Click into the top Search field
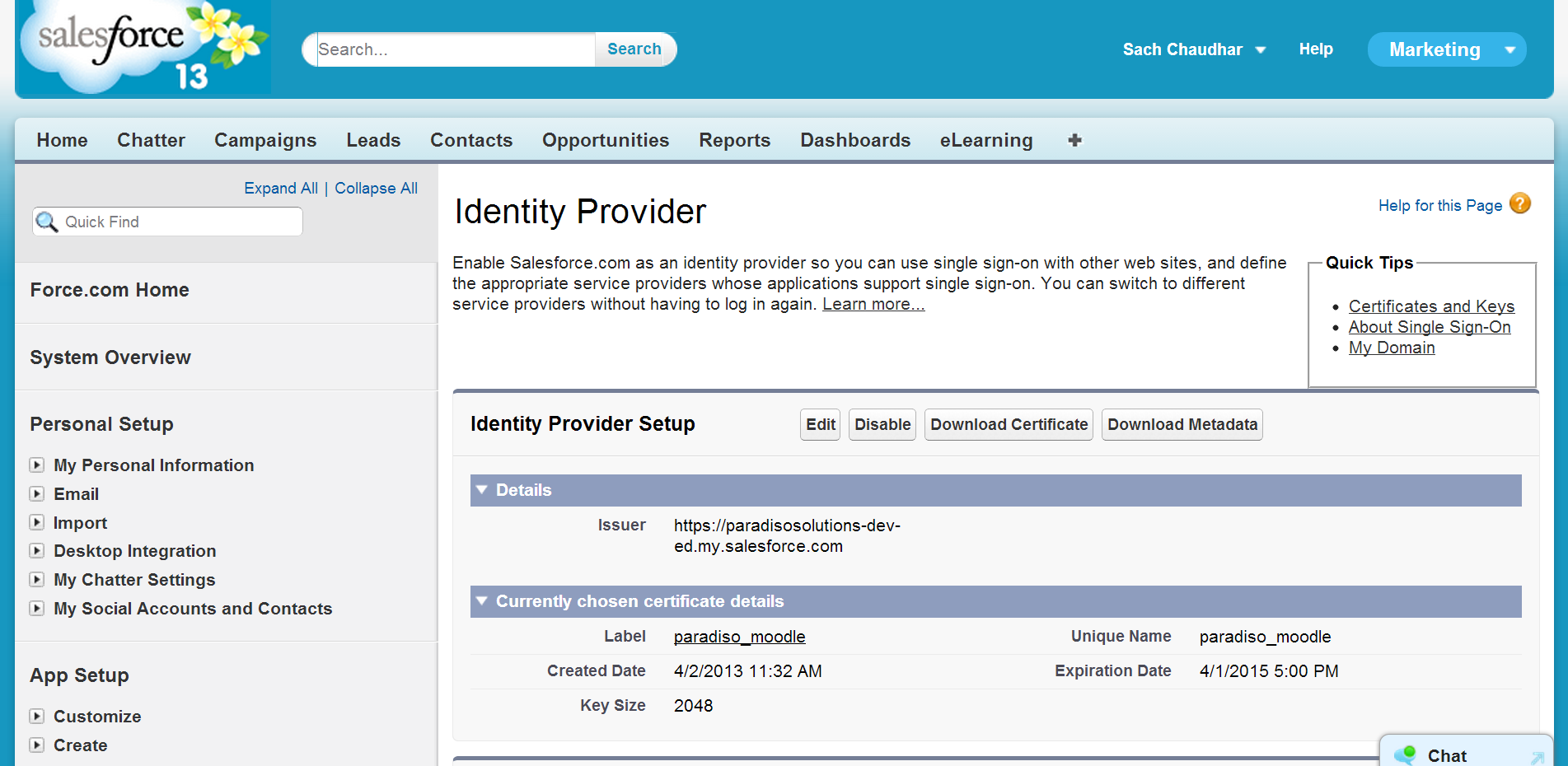1568x766 pixels. [455, 49]
